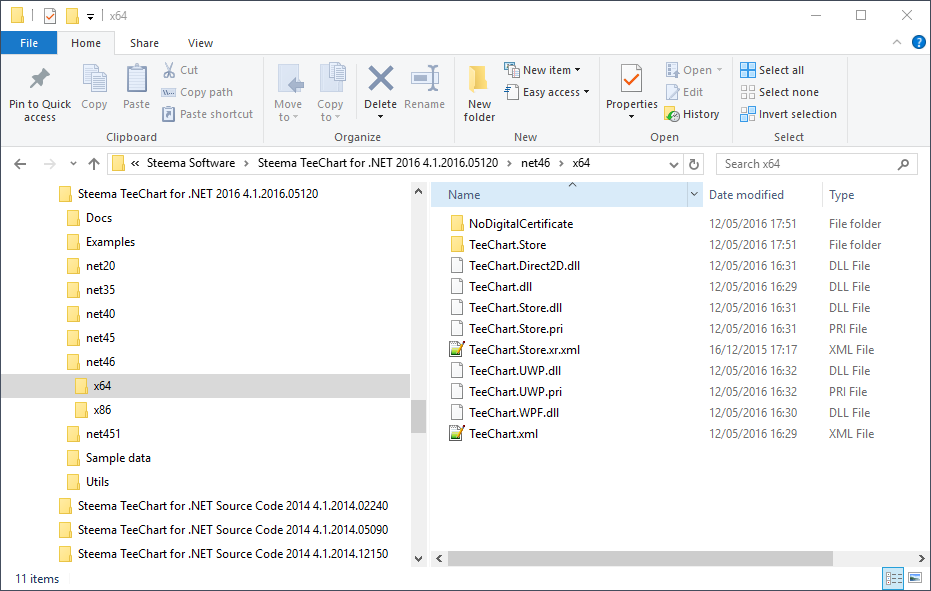This screenshot has height=591, width=931.
Task: Click the Edit ribbon button
Action: click(685, 92)
